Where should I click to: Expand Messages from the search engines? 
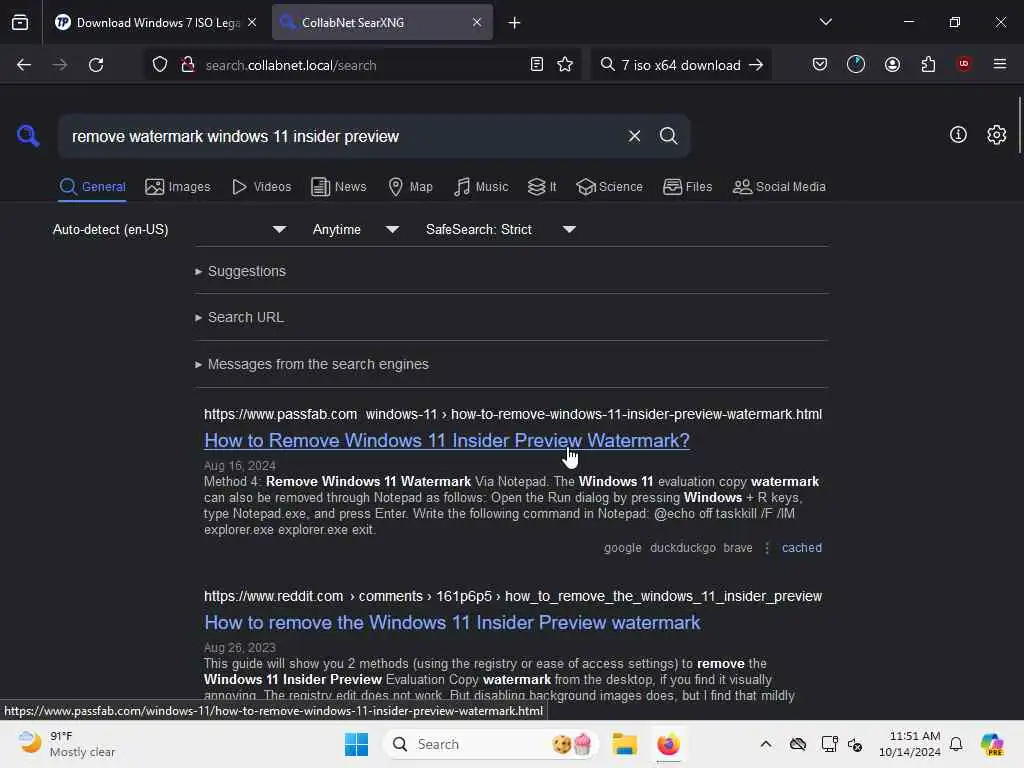pos(312,364)
